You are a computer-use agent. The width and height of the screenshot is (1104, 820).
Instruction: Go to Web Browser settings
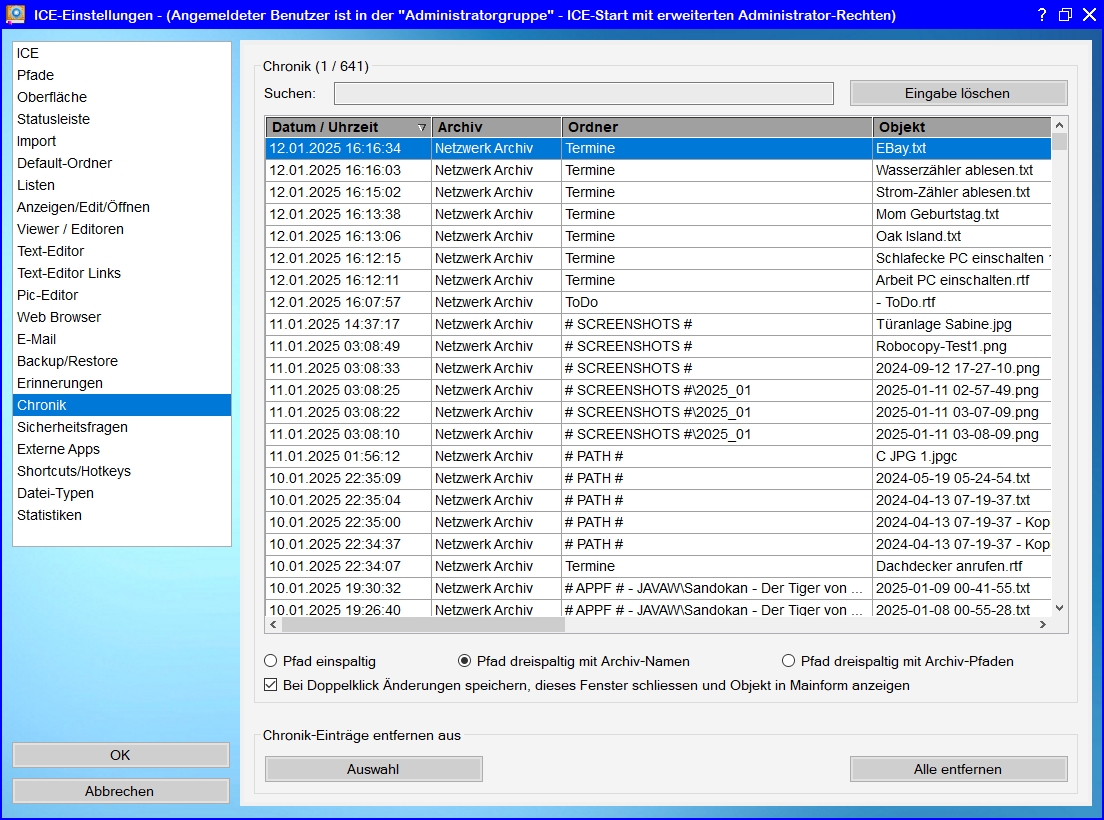[122, 317]
